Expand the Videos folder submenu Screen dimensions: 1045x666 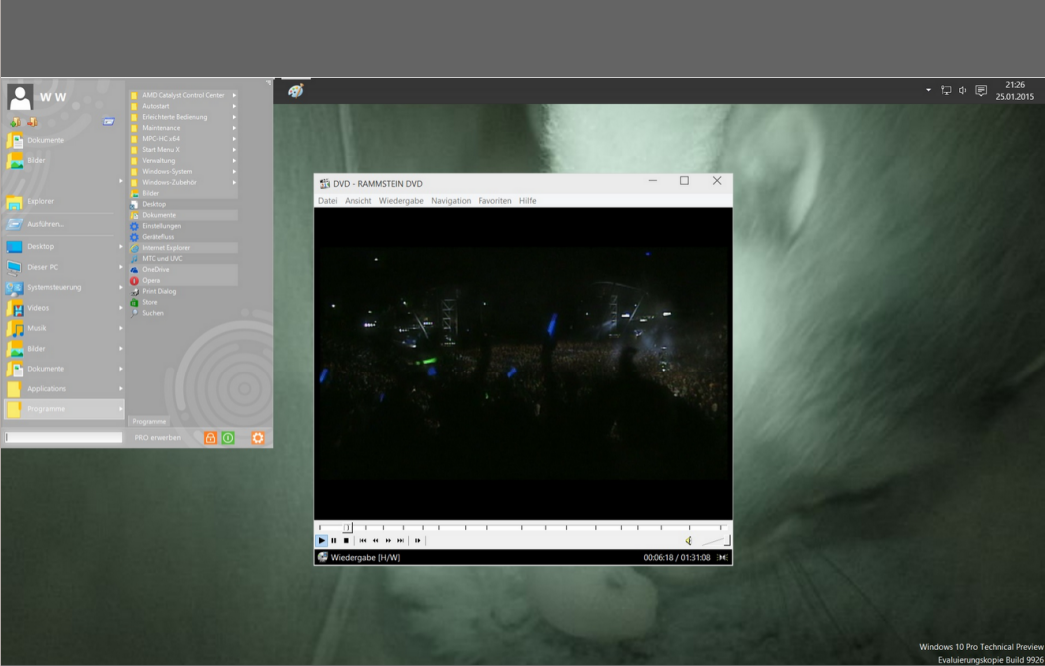click(x=121, y=308)
